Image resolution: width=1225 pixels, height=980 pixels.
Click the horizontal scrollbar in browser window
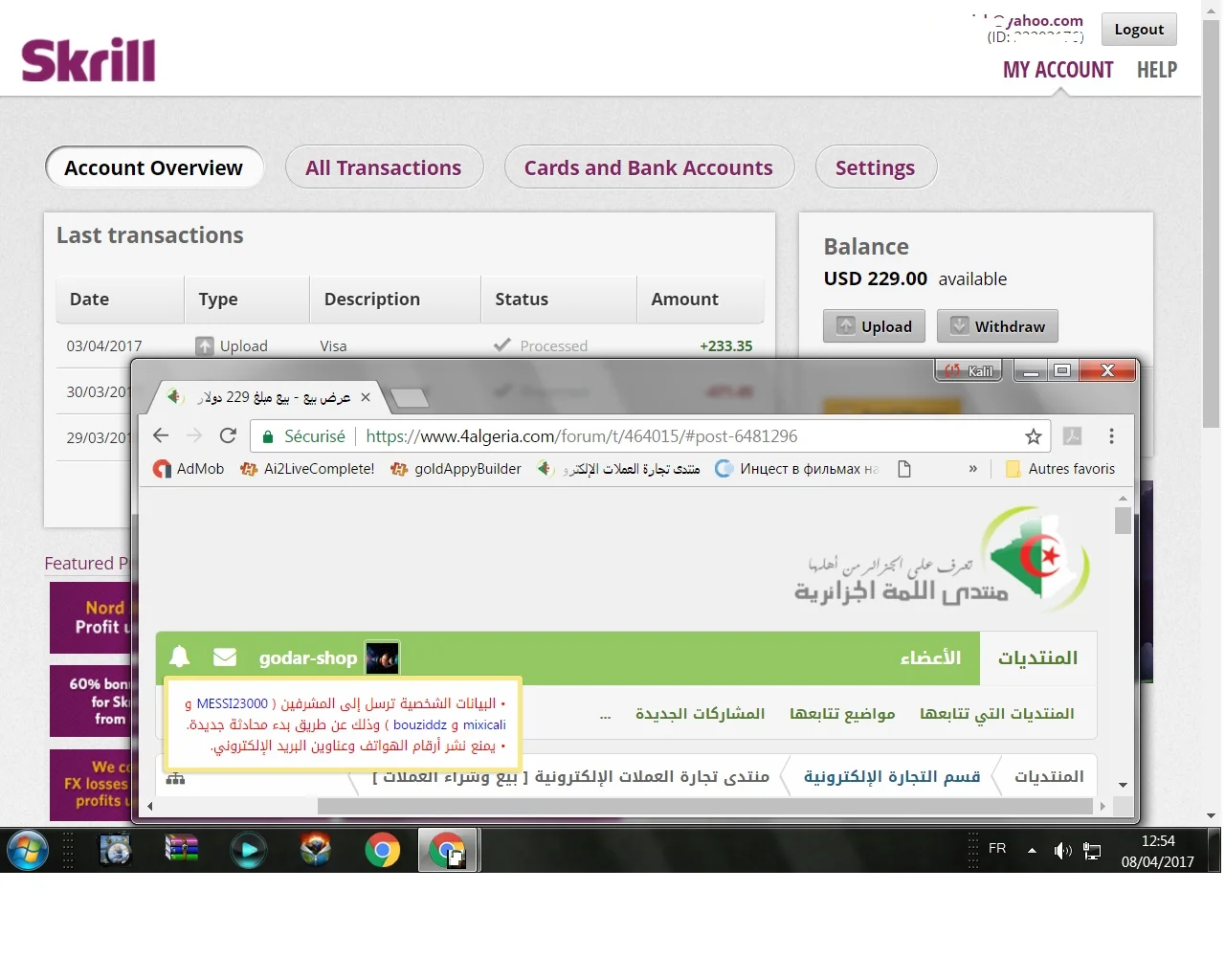coord(704,807)
